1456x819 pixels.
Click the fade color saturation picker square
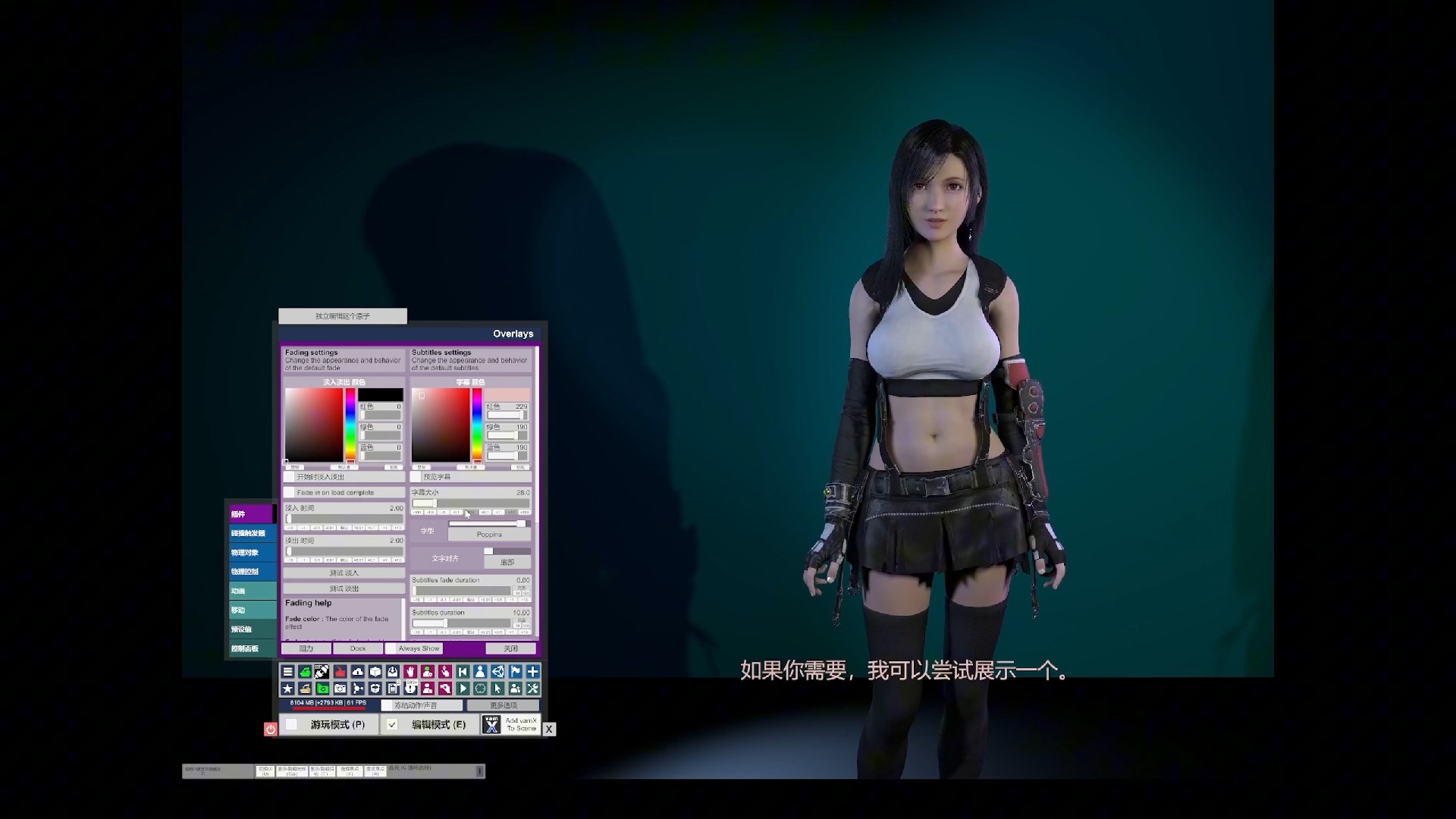click(314, 425)
